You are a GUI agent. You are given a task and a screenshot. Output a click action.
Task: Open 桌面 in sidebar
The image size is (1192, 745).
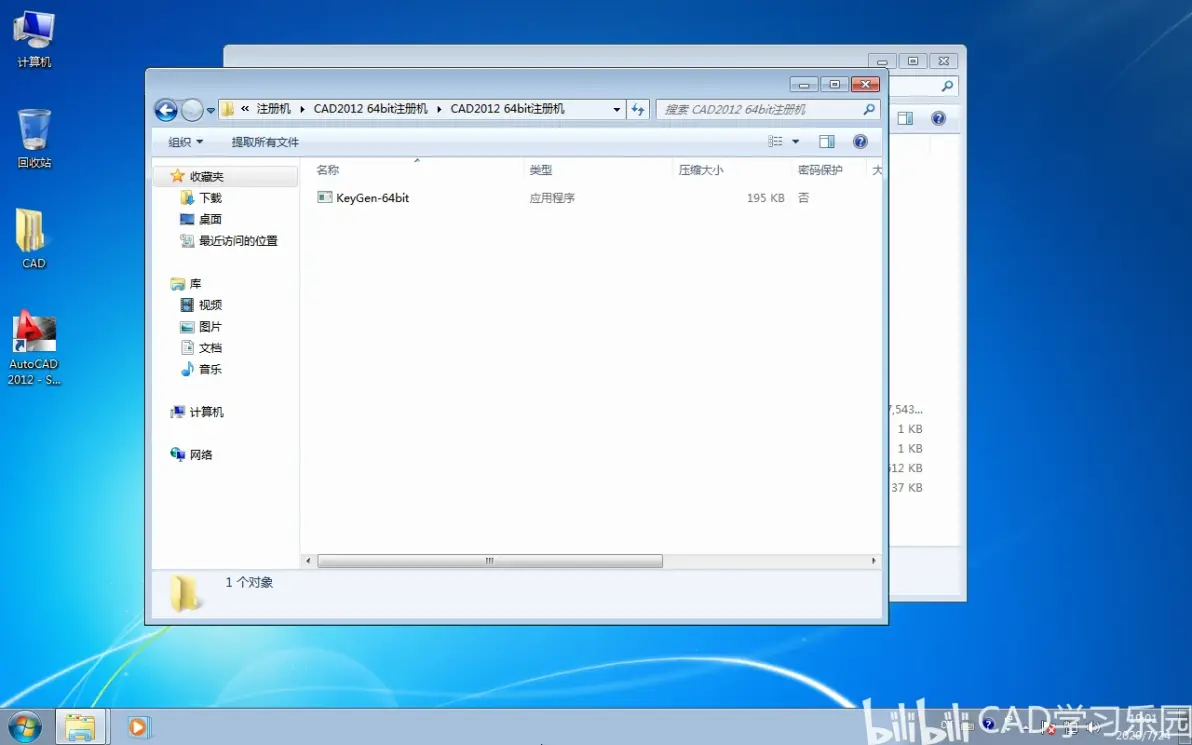coord(201,219)
